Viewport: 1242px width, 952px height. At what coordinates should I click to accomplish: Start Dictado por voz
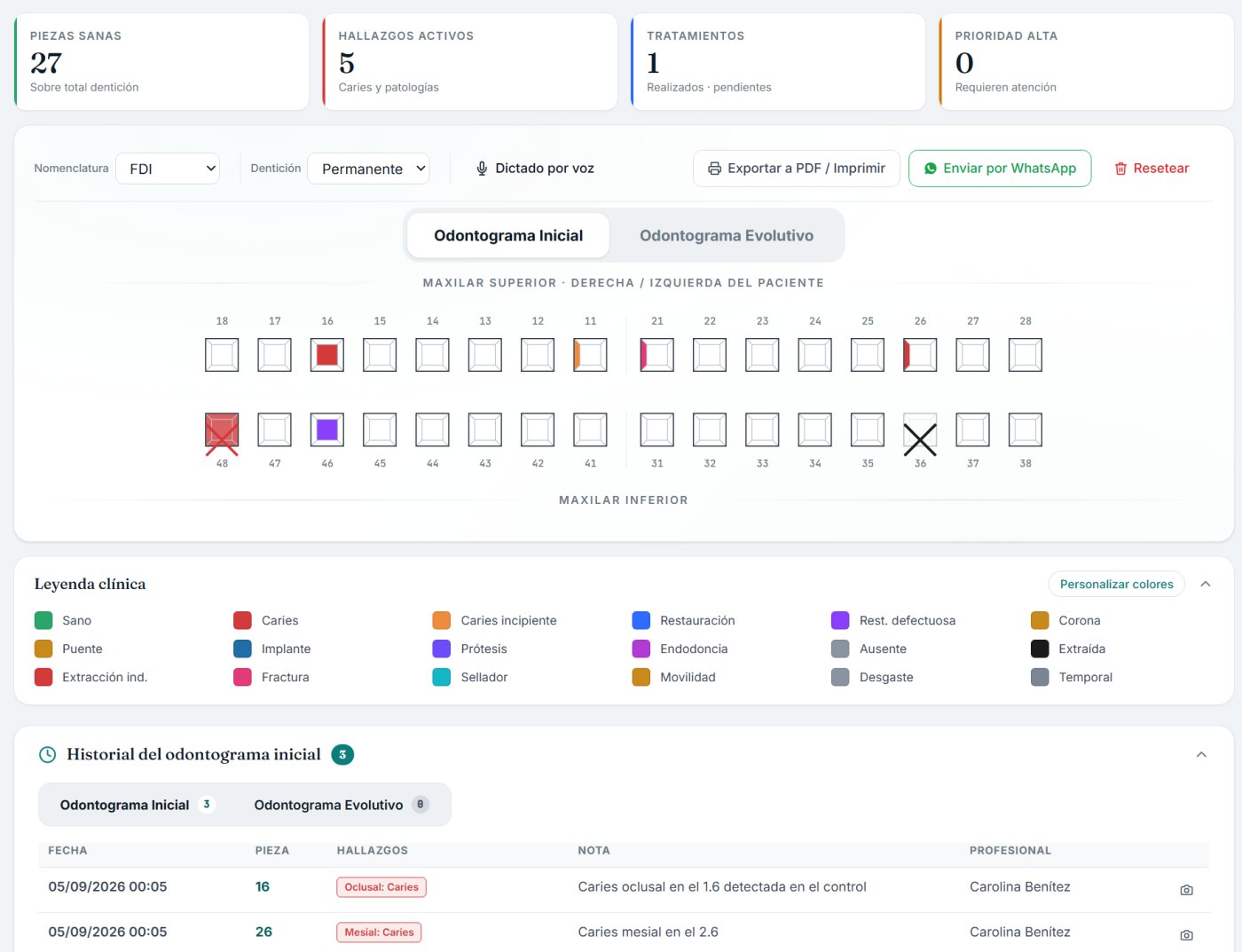coord(535,169)
